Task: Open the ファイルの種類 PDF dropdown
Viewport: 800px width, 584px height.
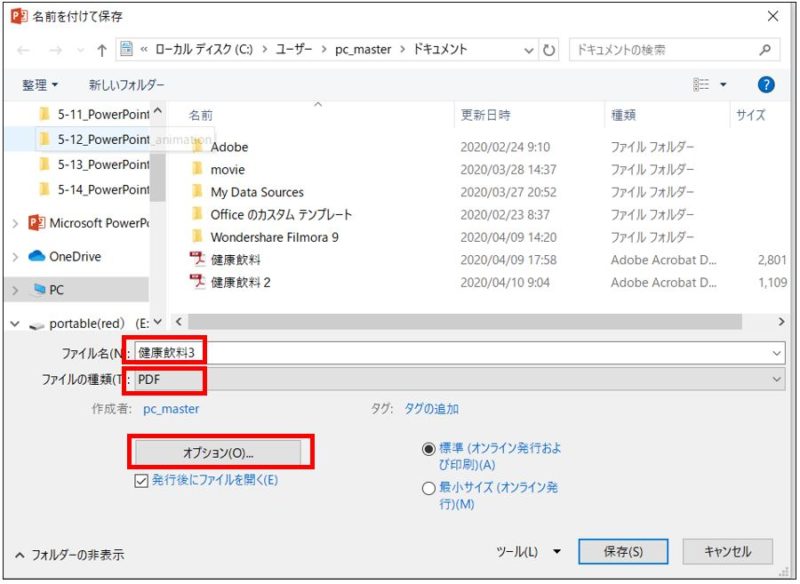Action: tap(776, 379)
